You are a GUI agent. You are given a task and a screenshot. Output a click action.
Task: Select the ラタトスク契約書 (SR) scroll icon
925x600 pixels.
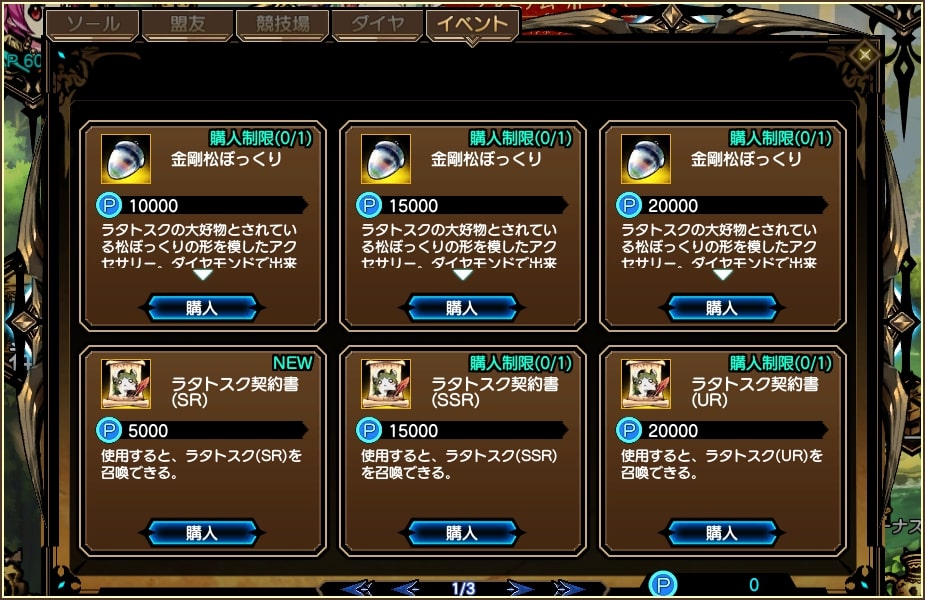point(126,384)
